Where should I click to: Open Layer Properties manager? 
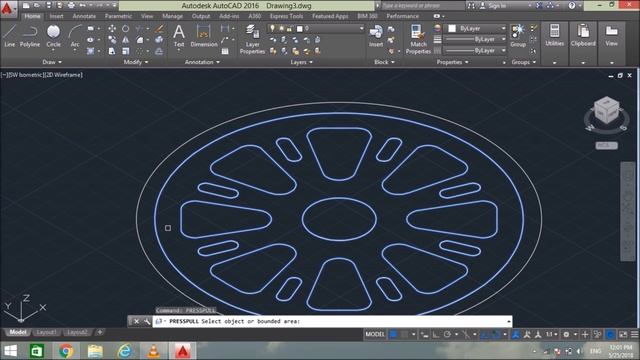pyautogui.click(x=252, y=39)
